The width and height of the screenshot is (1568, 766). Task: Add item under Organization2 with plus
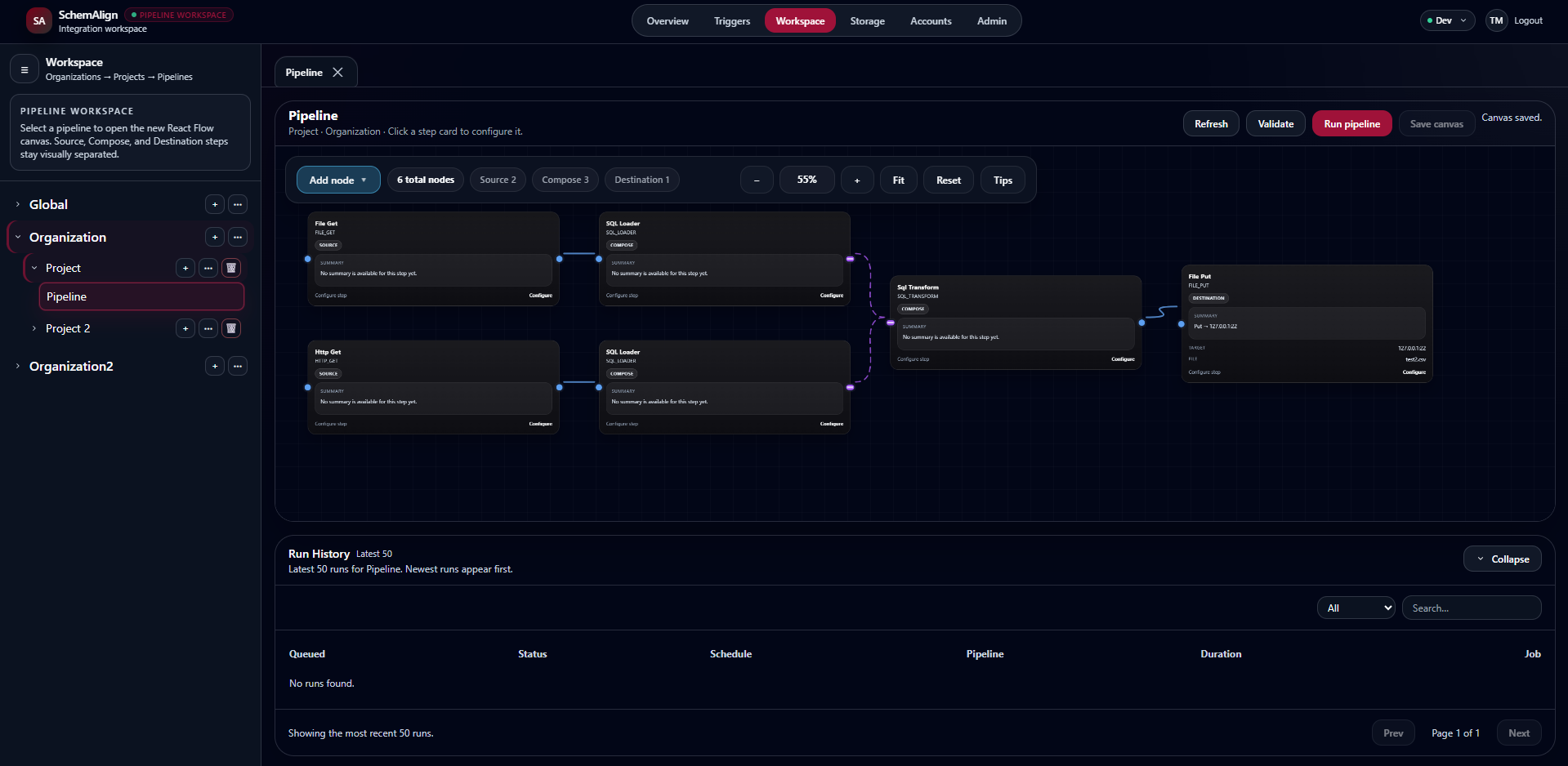tap(215, 366)
